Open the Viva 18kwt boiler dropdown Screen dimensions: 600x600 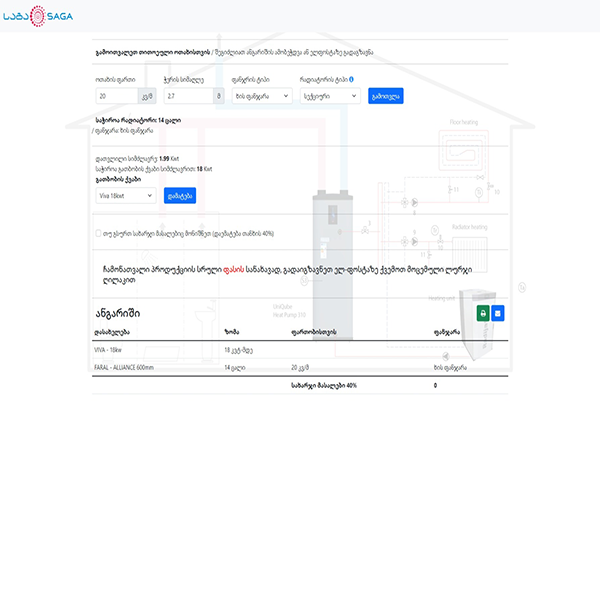[126, 196]
